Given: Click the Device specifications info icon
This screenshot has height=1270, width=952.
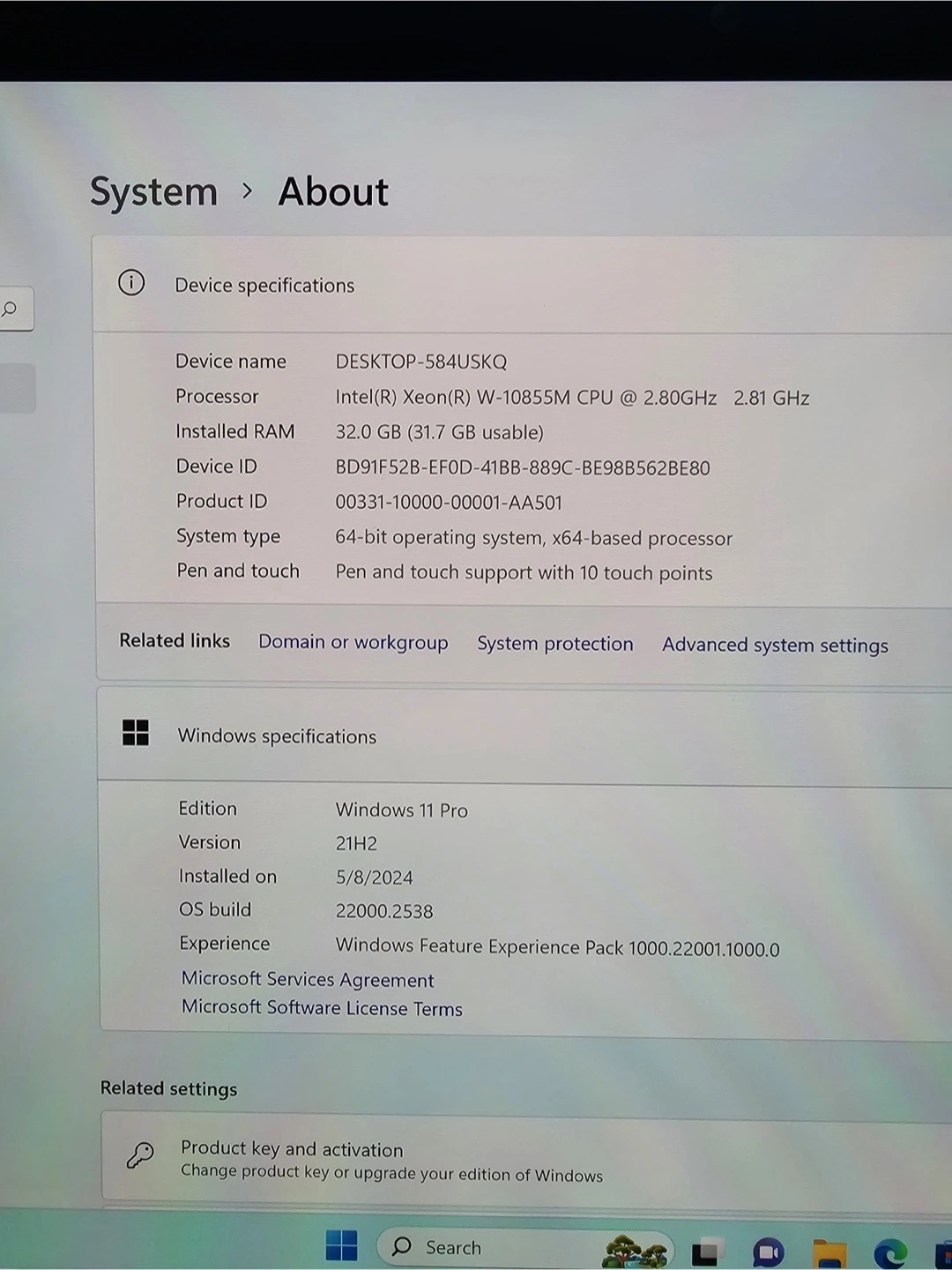Looking at the screenshot, I should [131, 283].
